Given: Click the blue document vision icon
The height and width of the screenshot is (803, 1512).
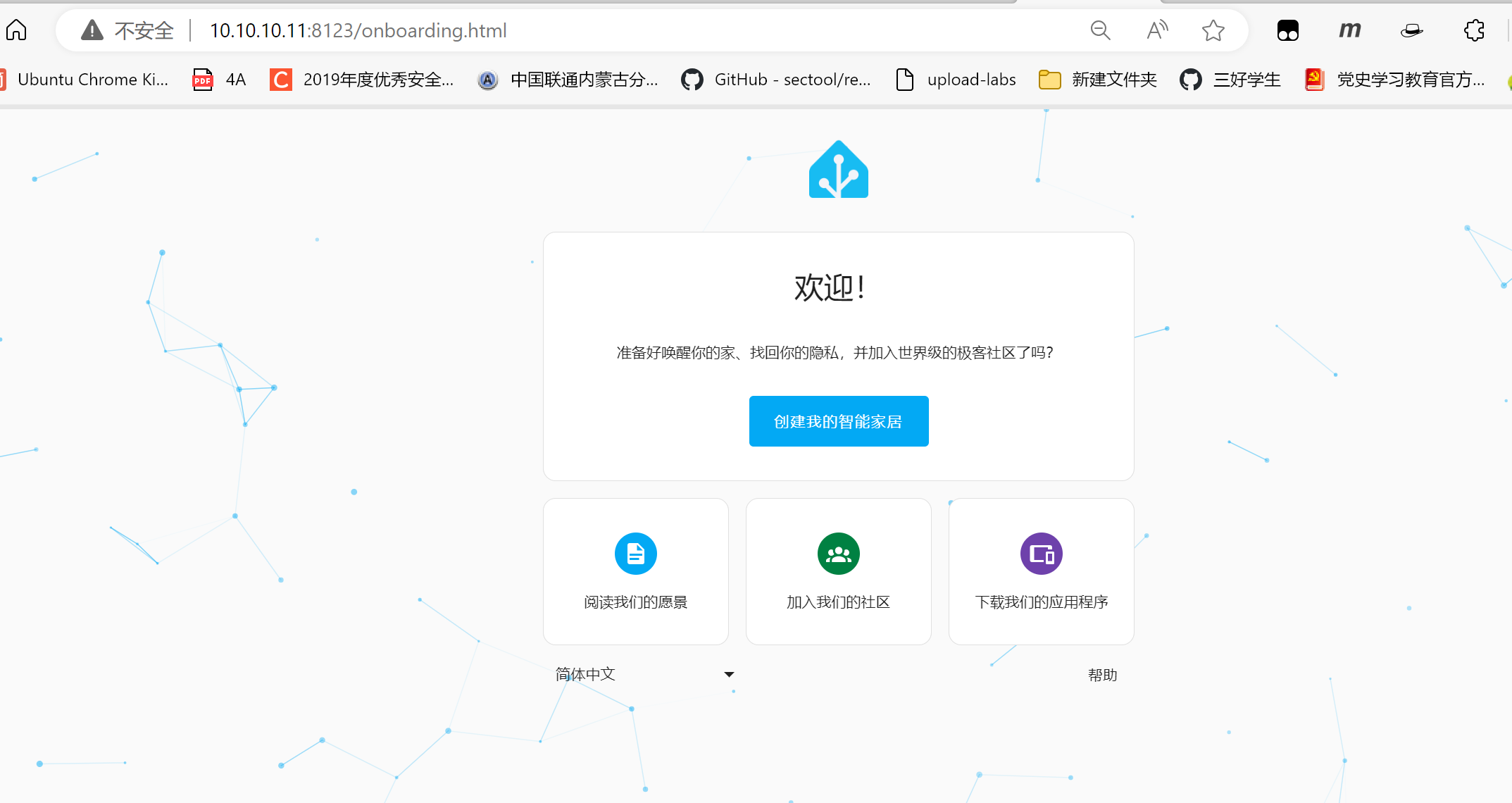Looking at the screenshot, I should tap(636, 554).
